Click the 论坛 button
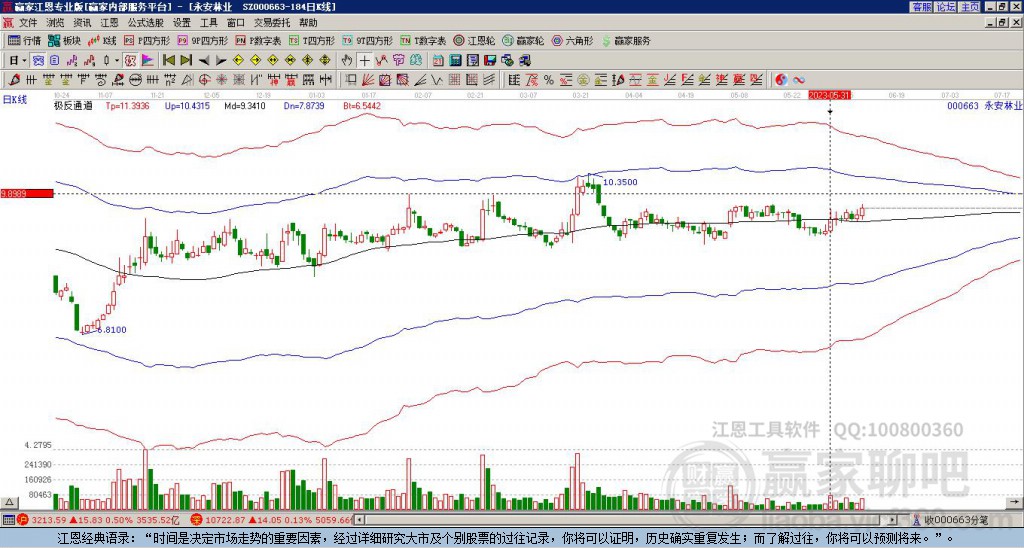Viewport: 1024px width, 548px height. click(946, 7)
